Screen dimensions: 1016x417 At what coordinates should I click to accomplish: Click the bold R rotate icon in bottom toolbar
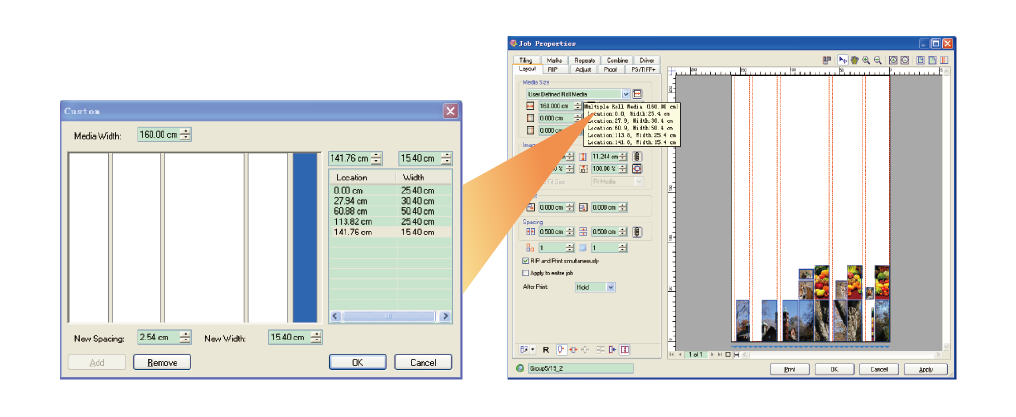pyautogui.click(x=546, y=350)
